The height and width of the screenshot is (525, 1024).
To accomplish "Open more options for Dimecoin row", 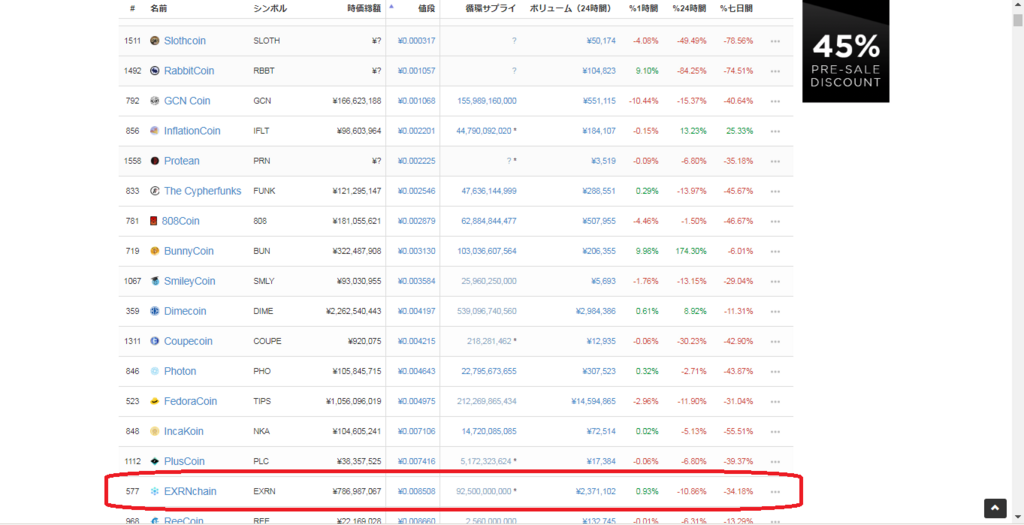I will coord(775,311).
